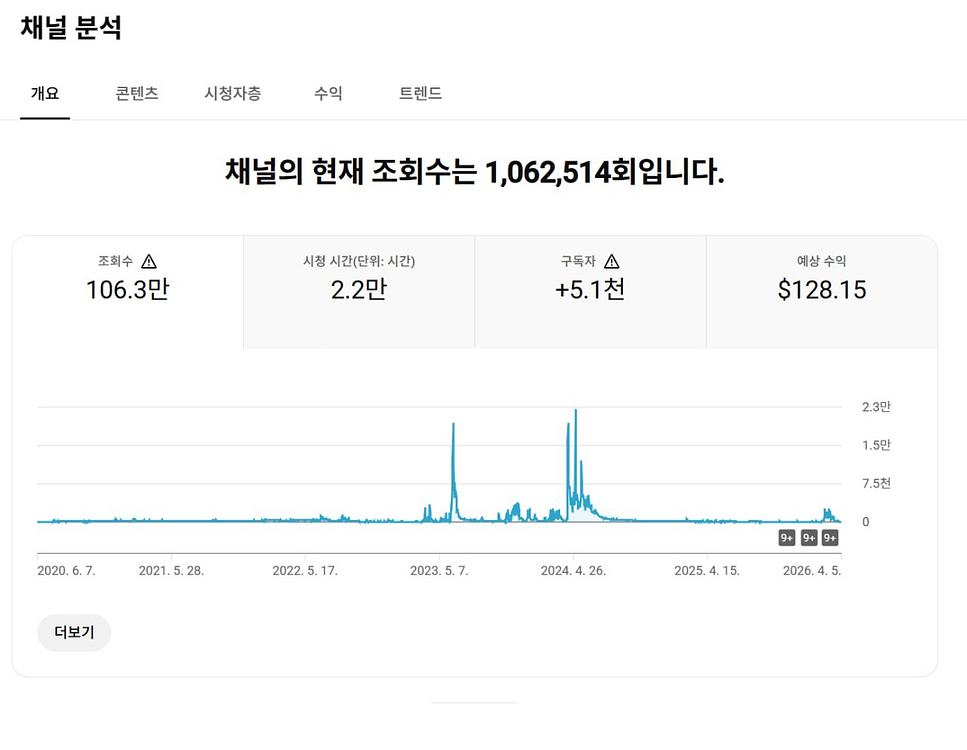Click the 2020. 6. 7. date axis label
The width and height of the screenshot is (967, 750).
pyautogui.click(x=66, y=571)
